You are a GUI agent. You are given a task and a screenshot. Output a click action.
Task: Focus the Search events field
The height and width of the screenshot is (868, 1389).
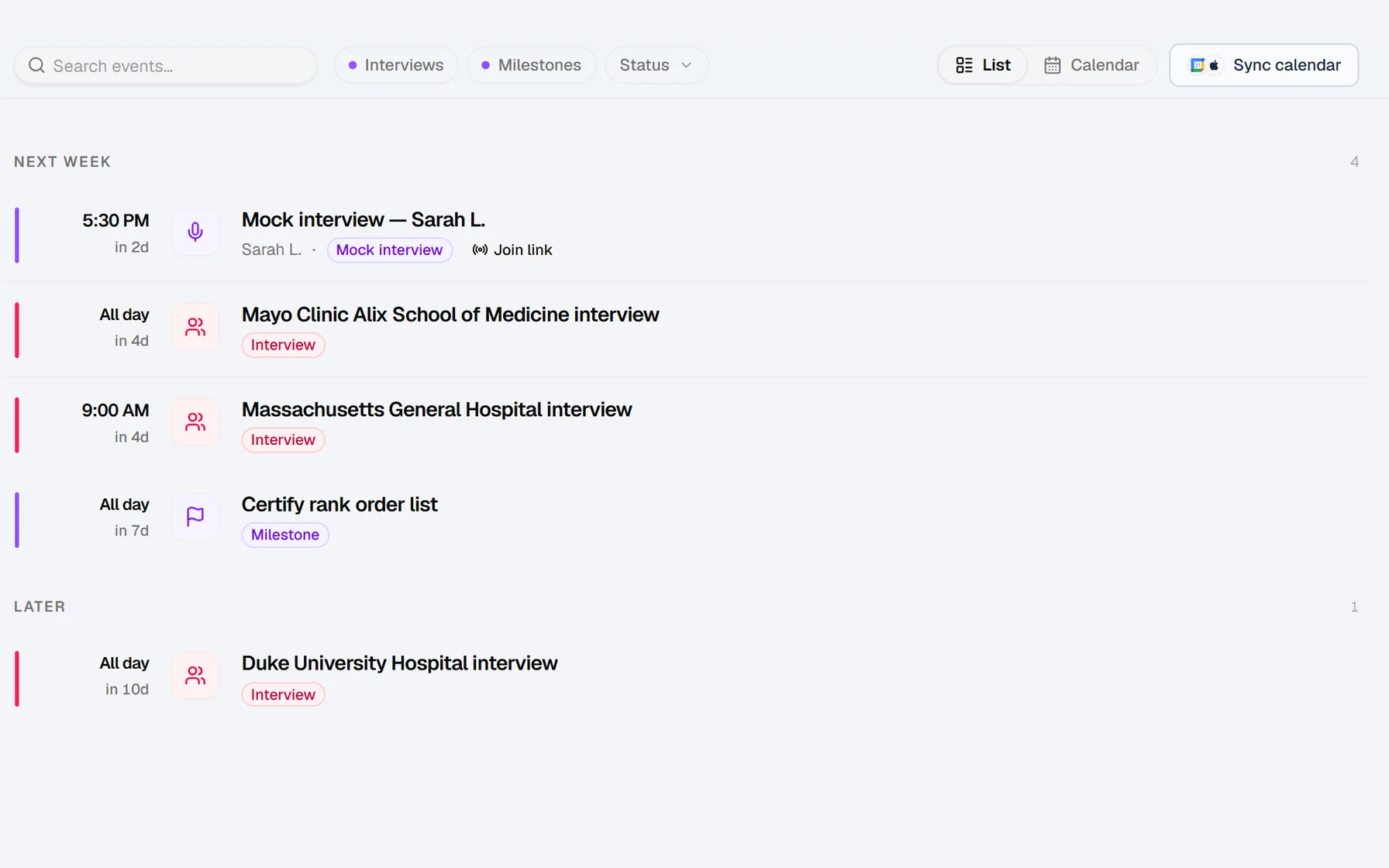click(x=165, y=66)
